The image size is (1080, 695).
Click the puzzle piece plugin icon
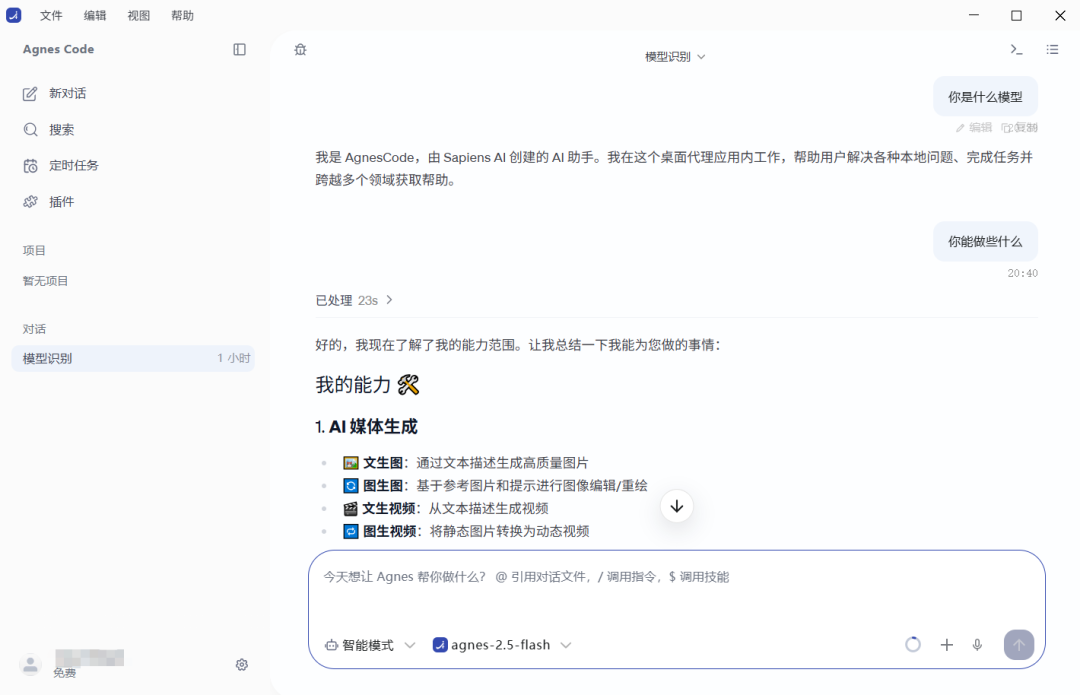click(x=30, y=202)
